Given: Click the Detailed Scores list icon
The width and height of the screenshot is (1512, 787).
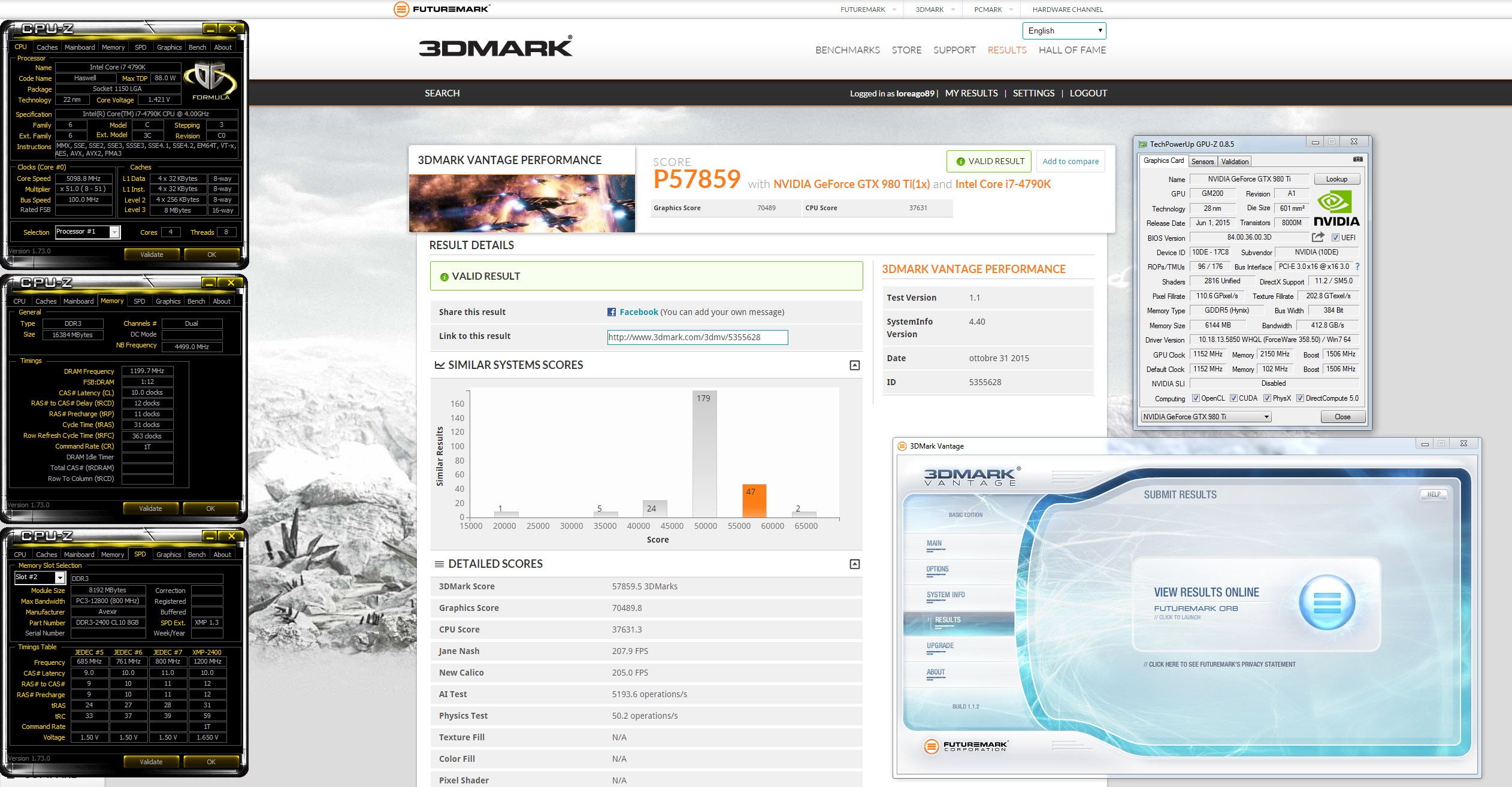Looking at the screenshot, I should click(439, 564).
